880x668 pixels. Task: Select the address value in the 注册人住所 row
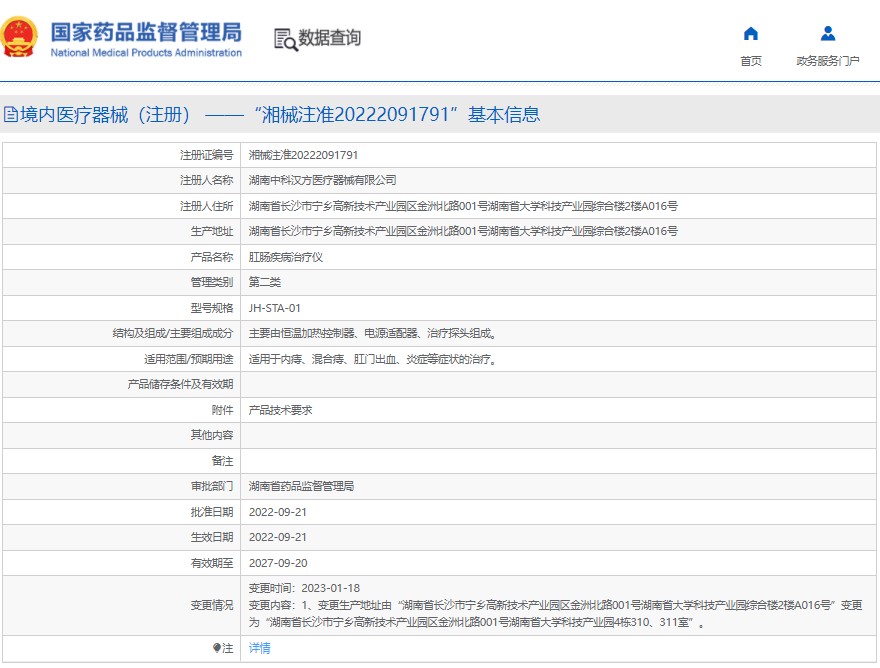coord(463,206)
